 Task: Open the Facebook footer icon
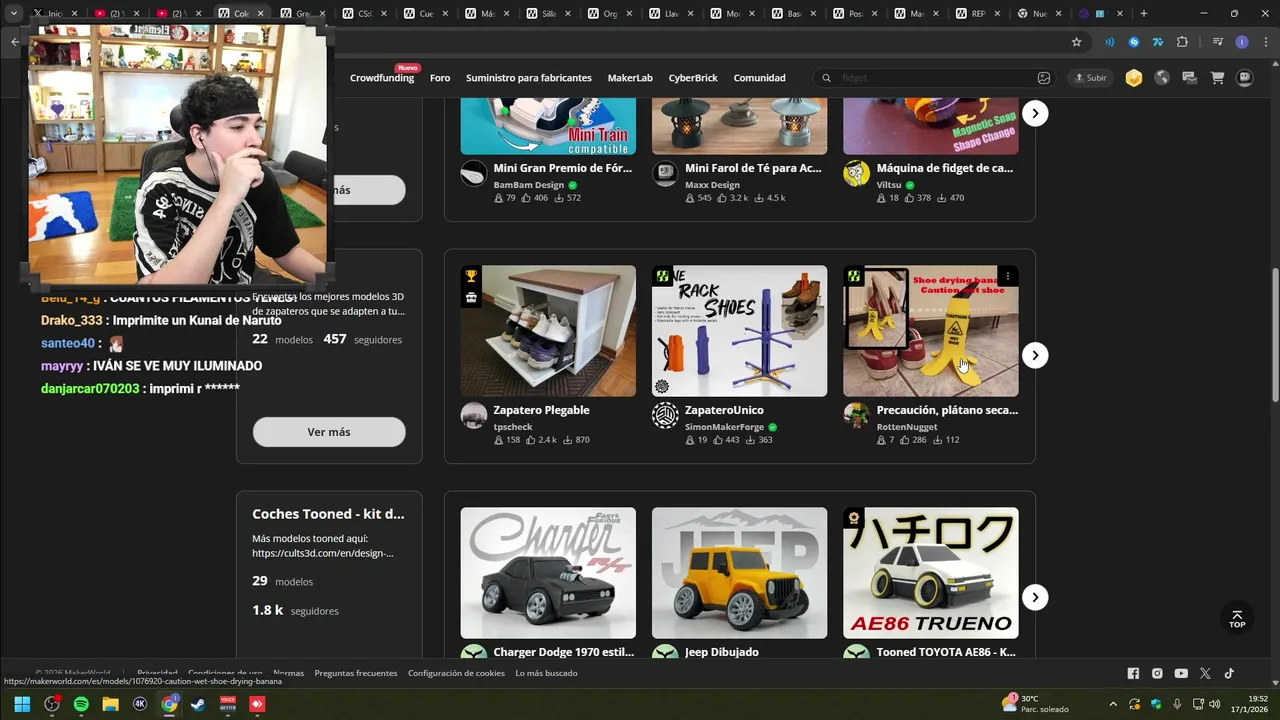(x=1133, y=674)
